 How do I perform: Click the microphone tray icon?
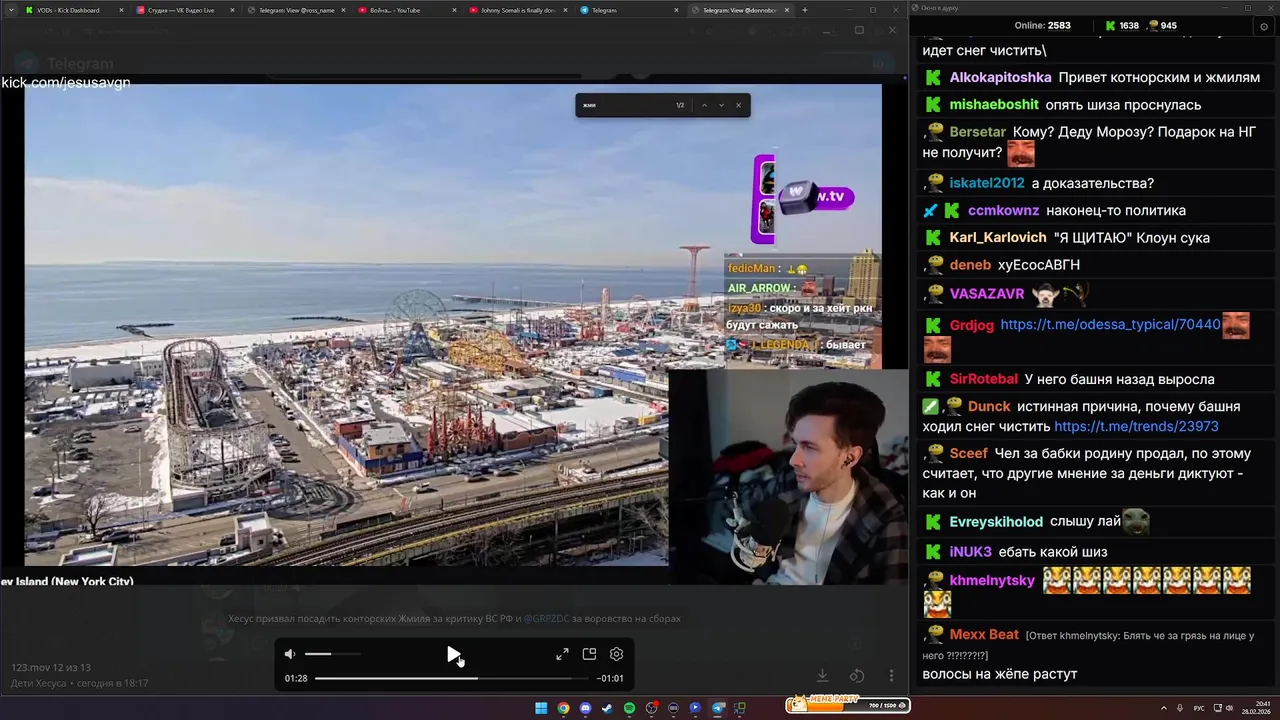click(x=1180, y=708)
